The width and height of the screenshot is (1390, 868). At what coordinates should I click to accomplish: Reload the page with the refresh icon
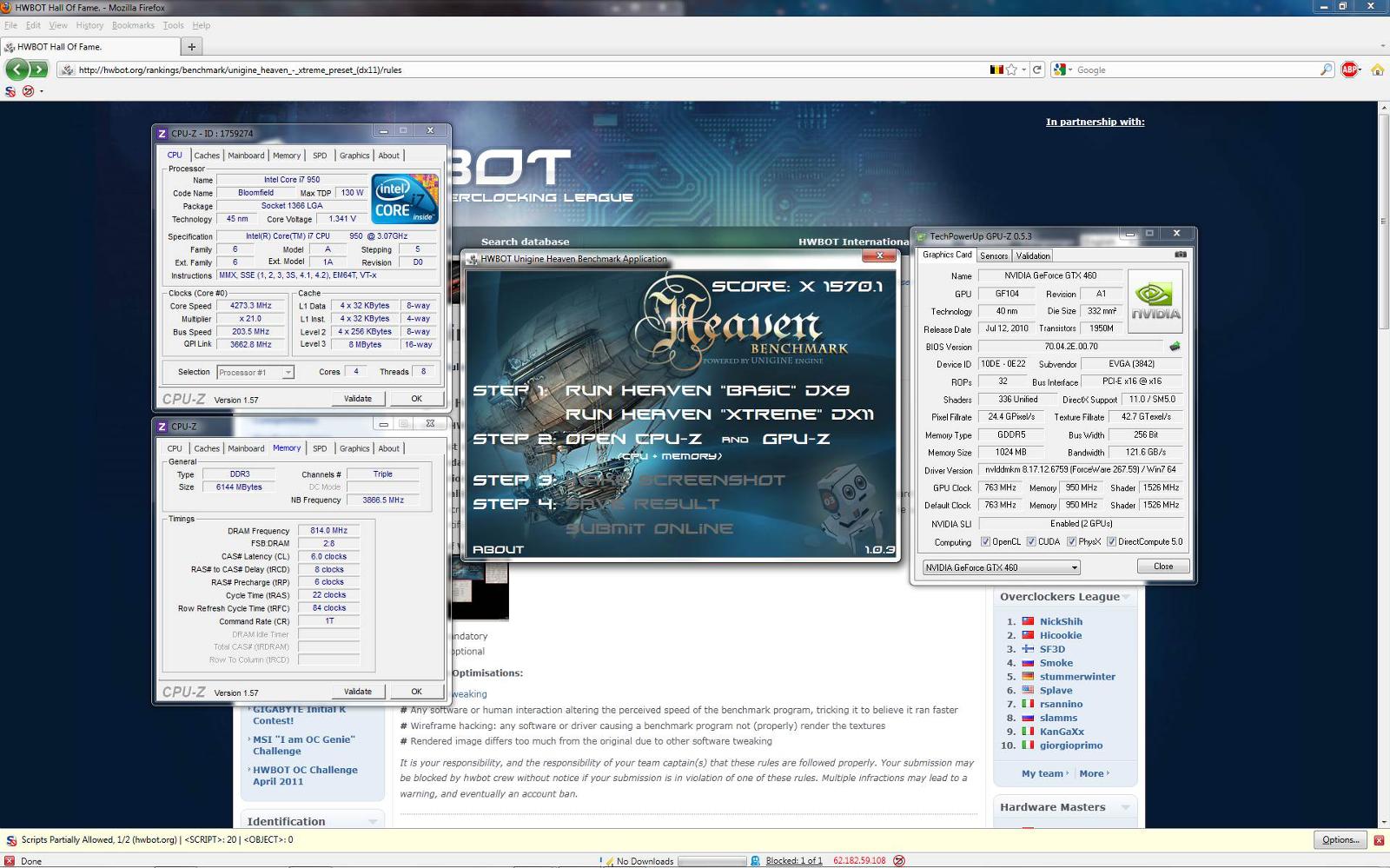click(1036, 70)
